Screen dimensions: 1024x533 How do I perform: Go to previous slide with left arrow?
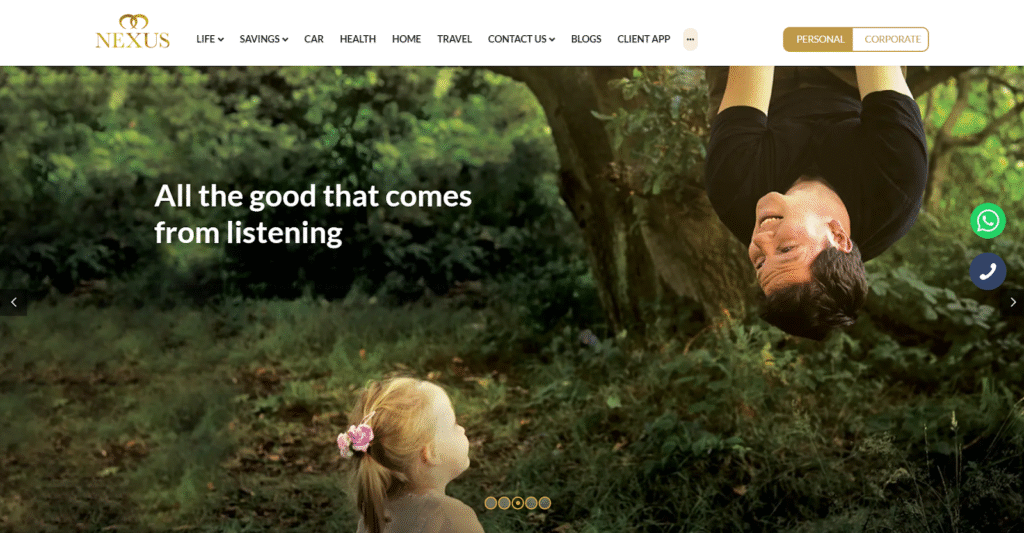click(13, 302)
